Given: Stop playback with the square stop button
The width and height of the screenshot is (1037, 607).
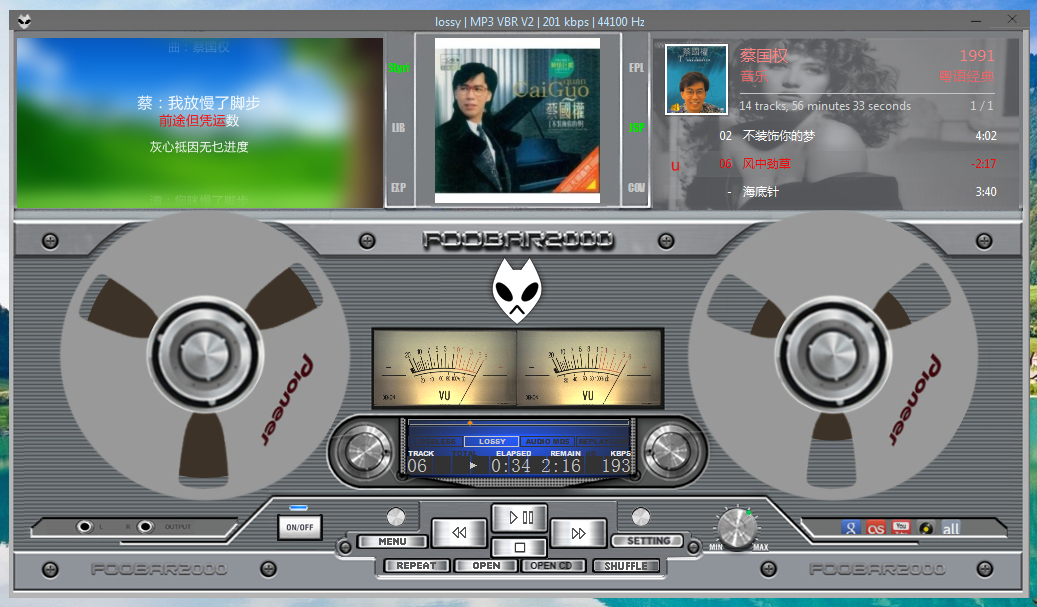Looking at the screenshot, I should 519,547.
